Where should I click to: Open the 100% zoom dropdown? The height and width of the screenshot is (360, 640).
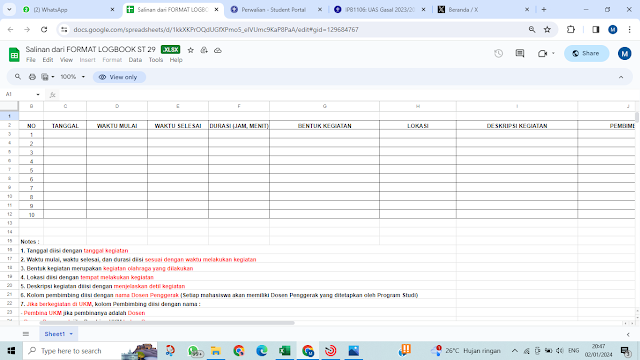pos(73,77)
